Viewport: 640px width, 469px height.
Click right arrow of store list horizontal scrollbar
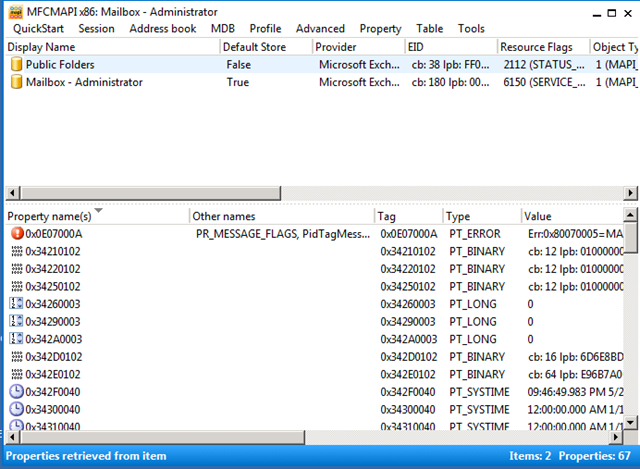(631, 193)
